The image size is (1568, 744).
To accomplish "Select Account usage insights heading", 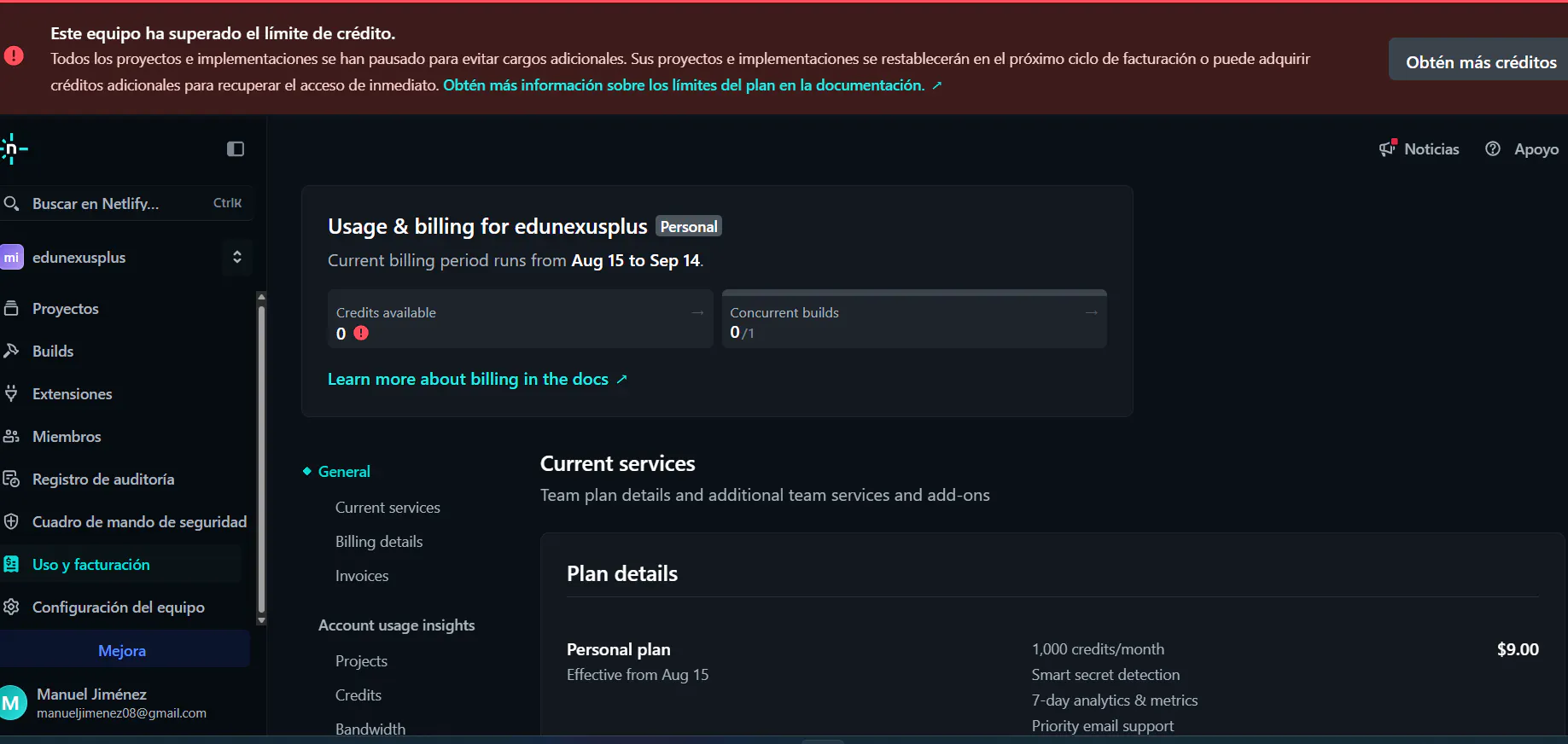I will 396,625.
